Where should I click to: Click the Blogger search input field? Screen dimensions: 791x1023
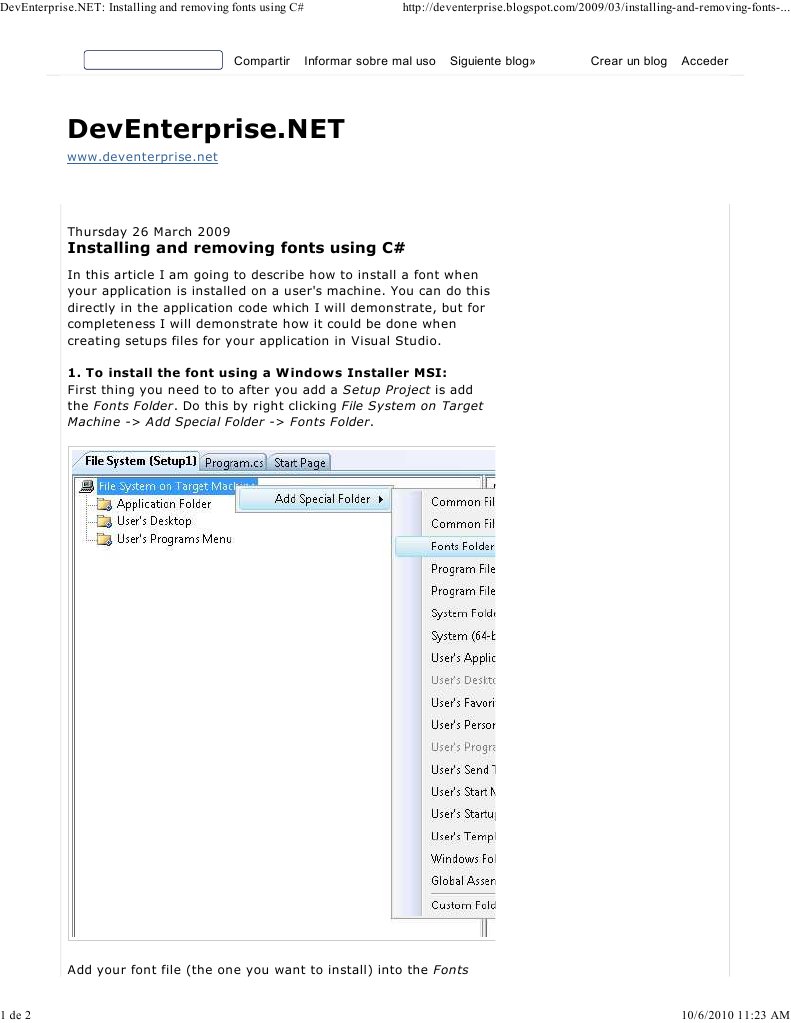(x=153, y=60)
